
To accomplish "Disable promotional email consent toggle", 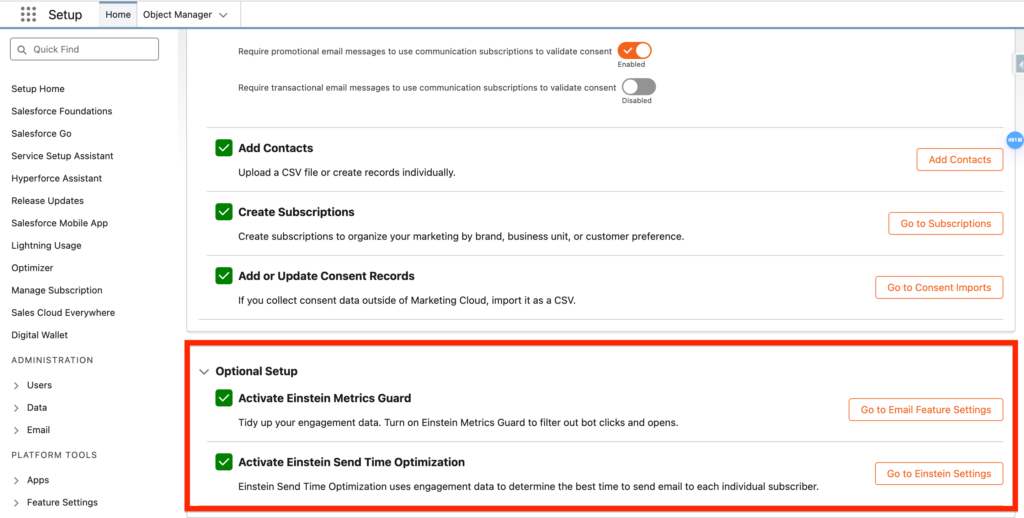I will click(x=634, y=50).
